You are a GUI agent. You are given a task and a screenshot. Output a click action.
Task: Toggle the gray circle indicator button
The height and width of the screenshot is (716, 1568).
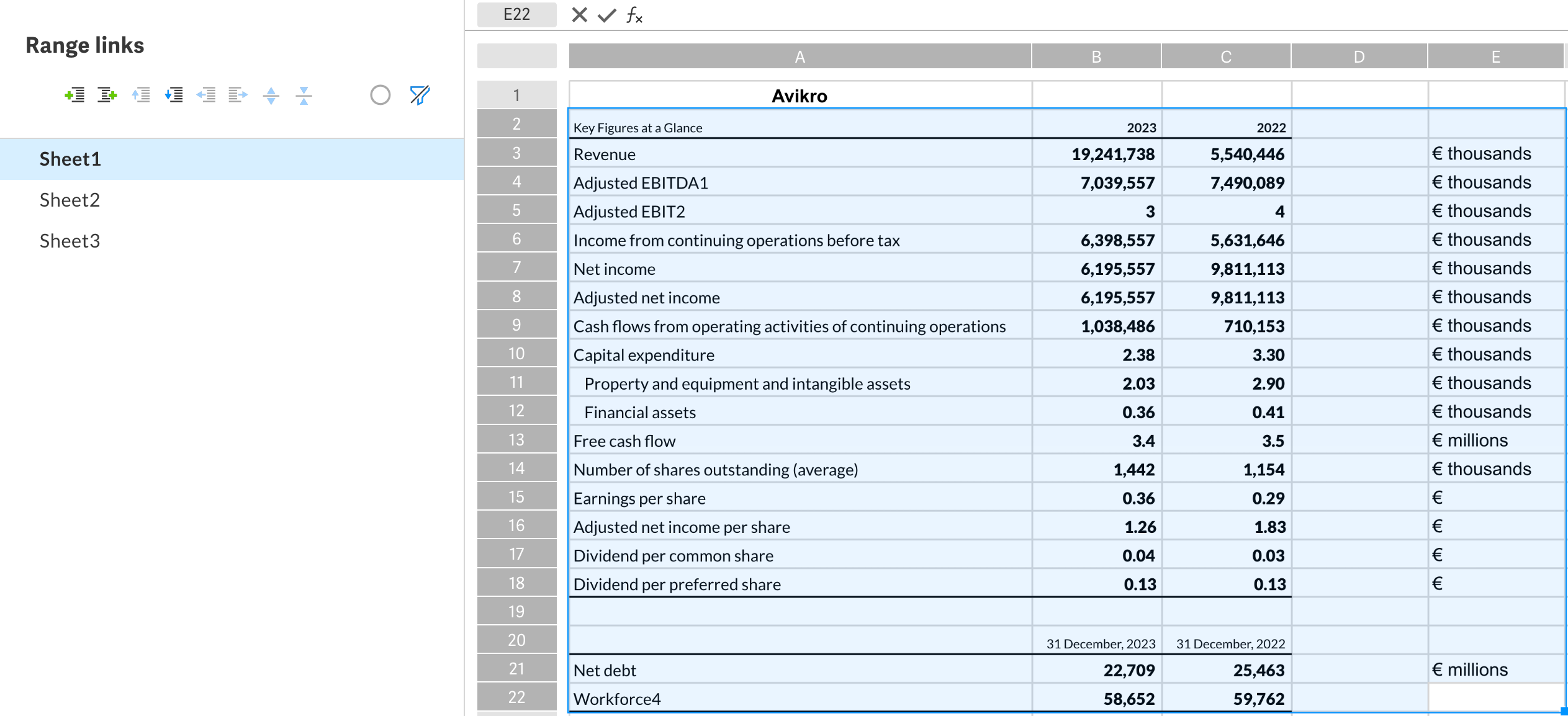[x=380, y=95]
